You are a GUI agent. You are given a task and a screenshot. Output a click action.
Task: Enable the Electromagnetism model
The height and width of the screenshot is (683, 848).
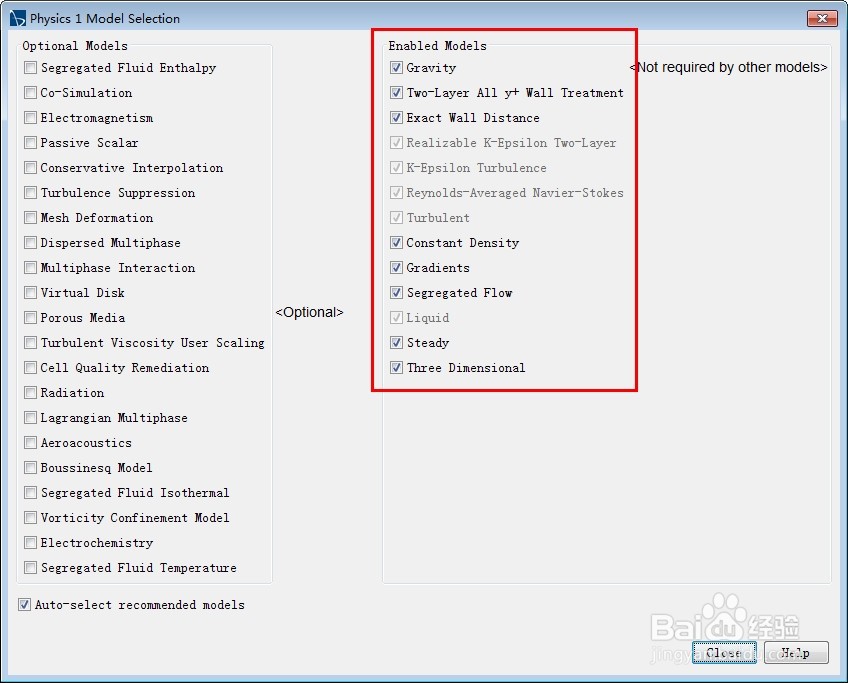31,117
